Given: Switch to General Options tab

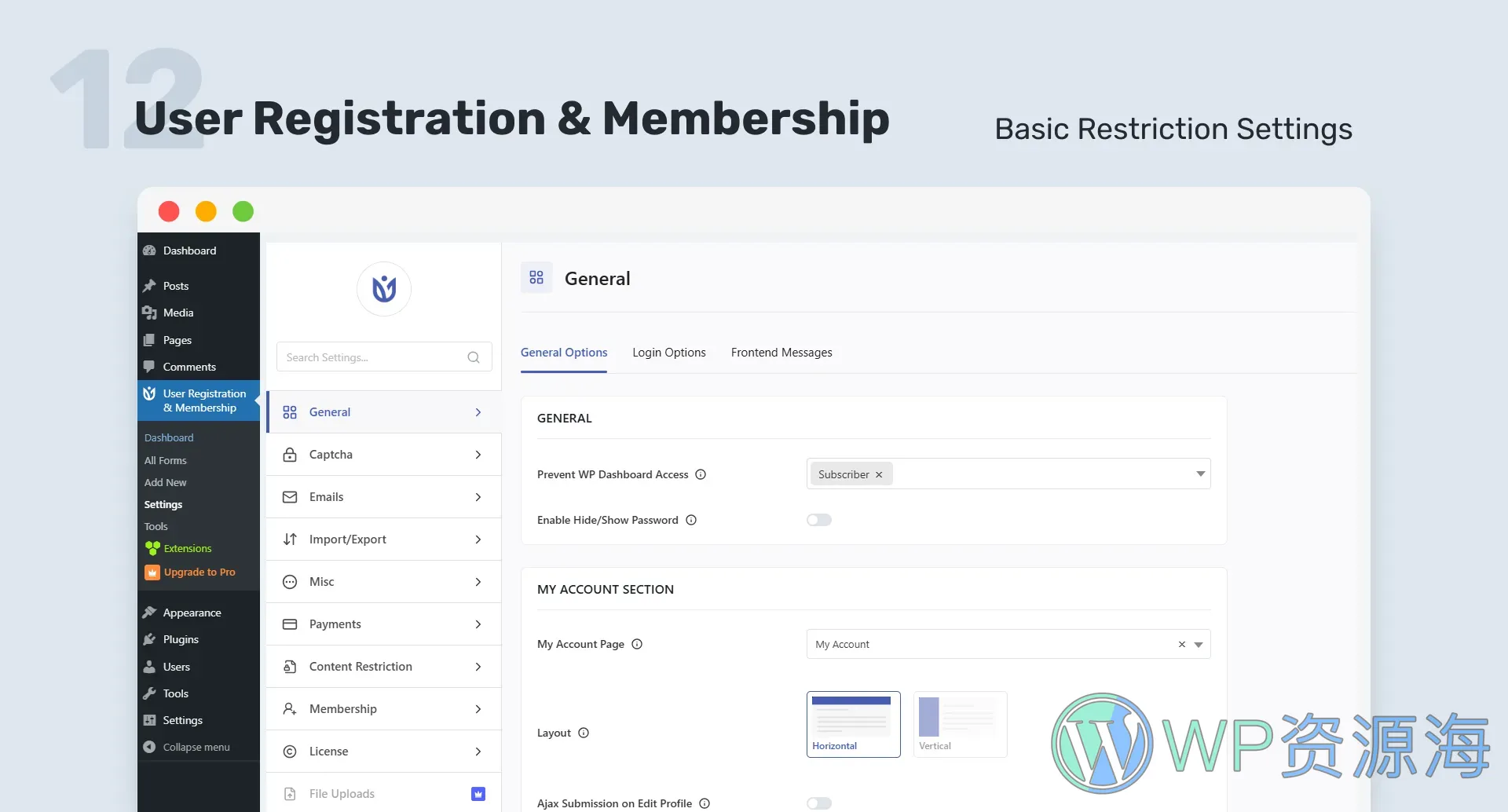Looking at the screenshot, I should (564, 353).
